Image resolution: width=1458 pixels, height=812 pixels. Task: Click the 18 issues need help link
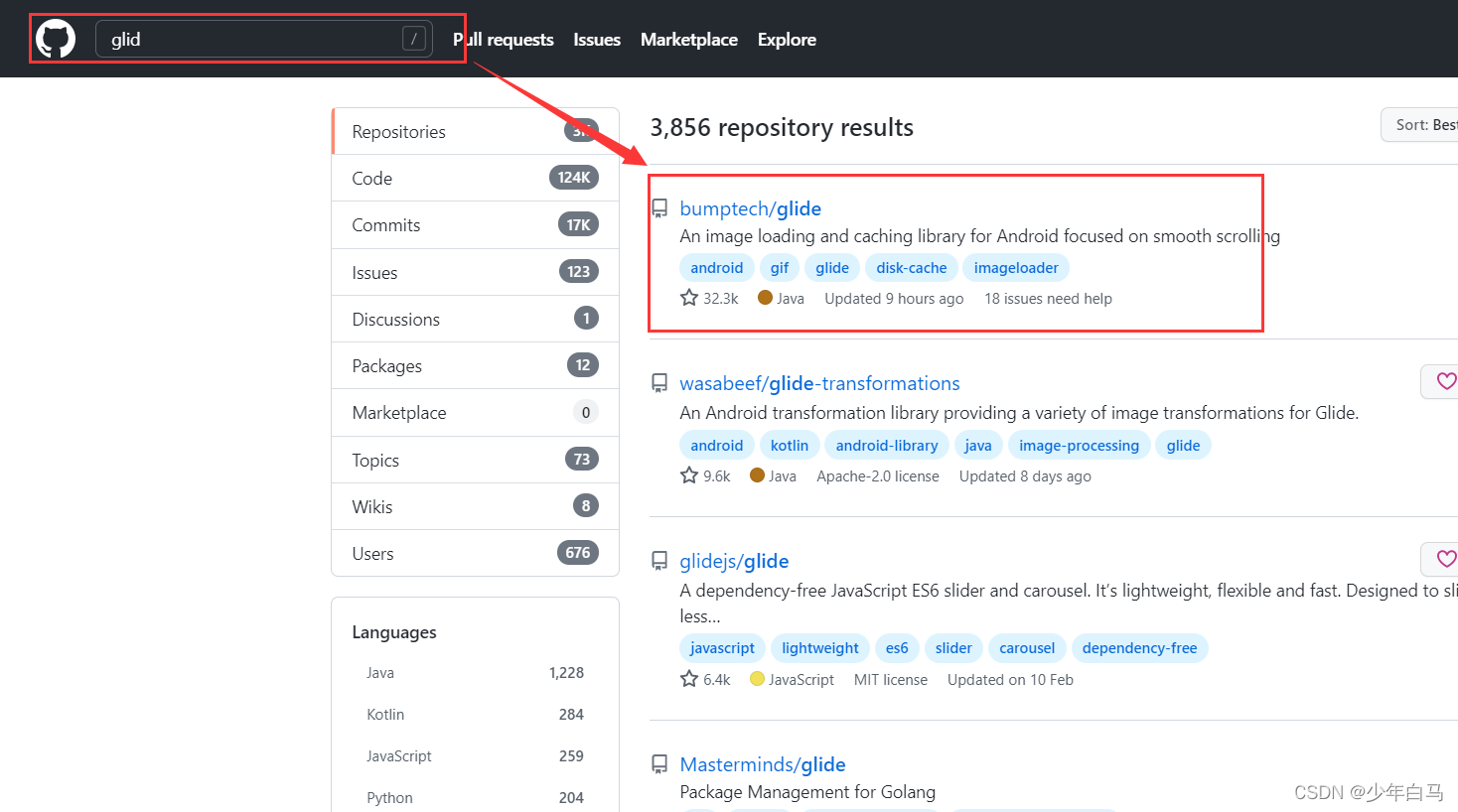tap(1048, 299)
